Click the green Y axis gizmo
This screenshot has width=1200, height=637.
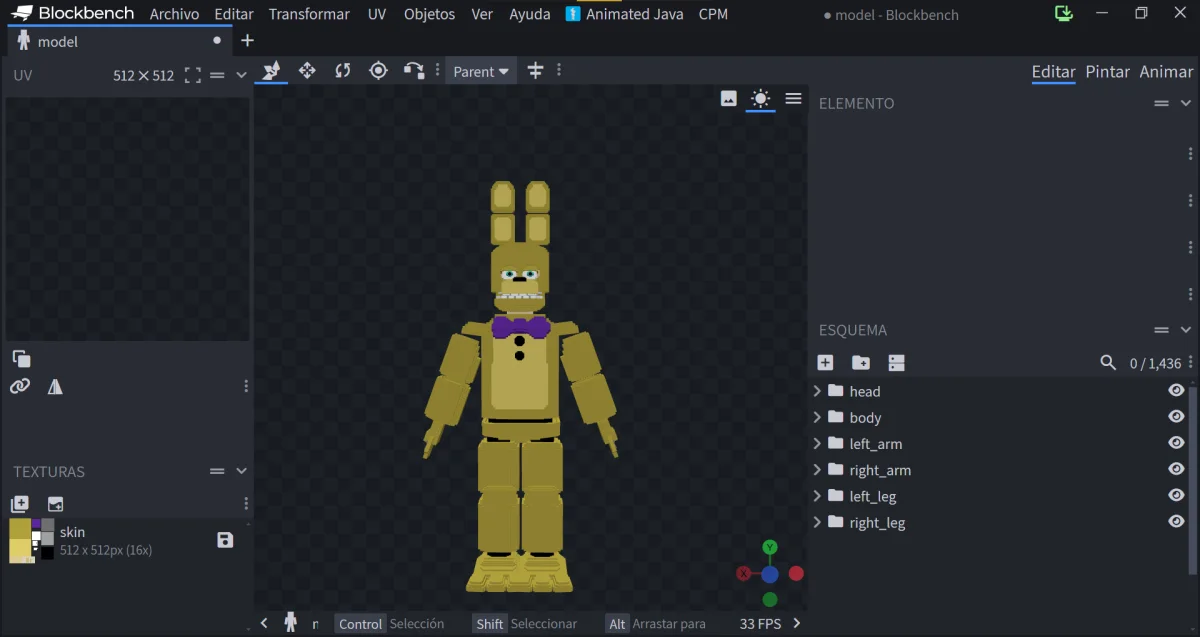click(x=770, y=547)
